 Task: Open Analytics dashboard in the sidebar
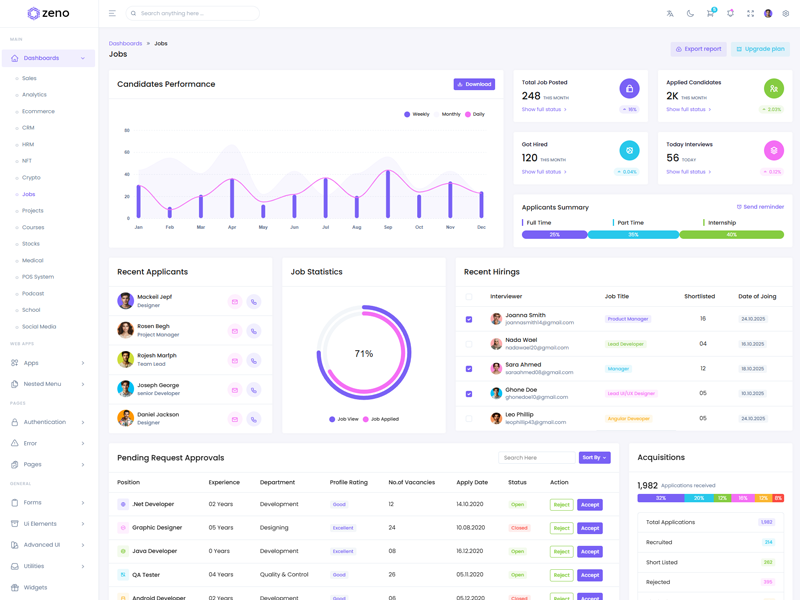tap(34, 95)
